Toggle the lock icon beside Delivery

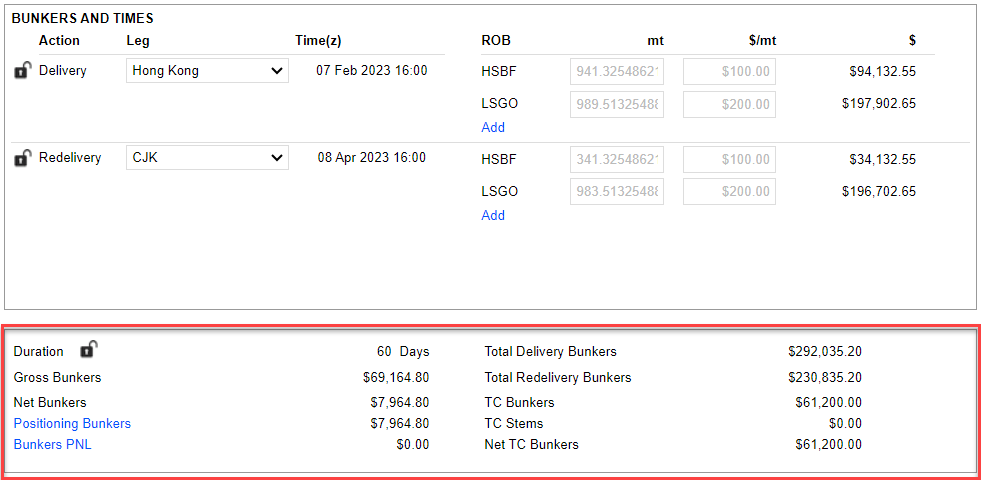[22, 71]
